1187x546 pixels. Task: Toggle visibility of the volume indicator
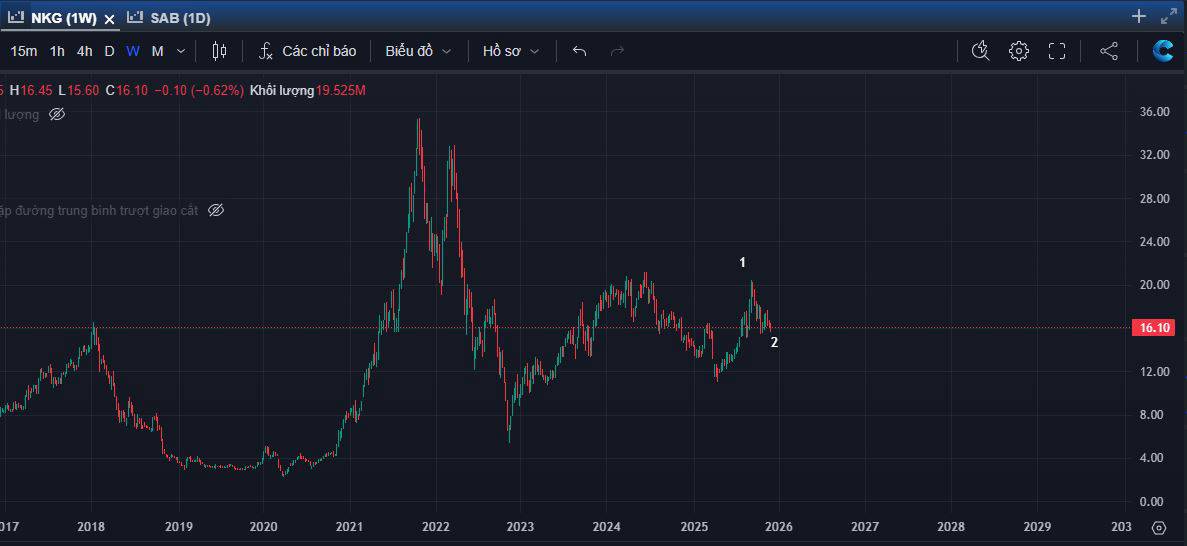[57, 114]
